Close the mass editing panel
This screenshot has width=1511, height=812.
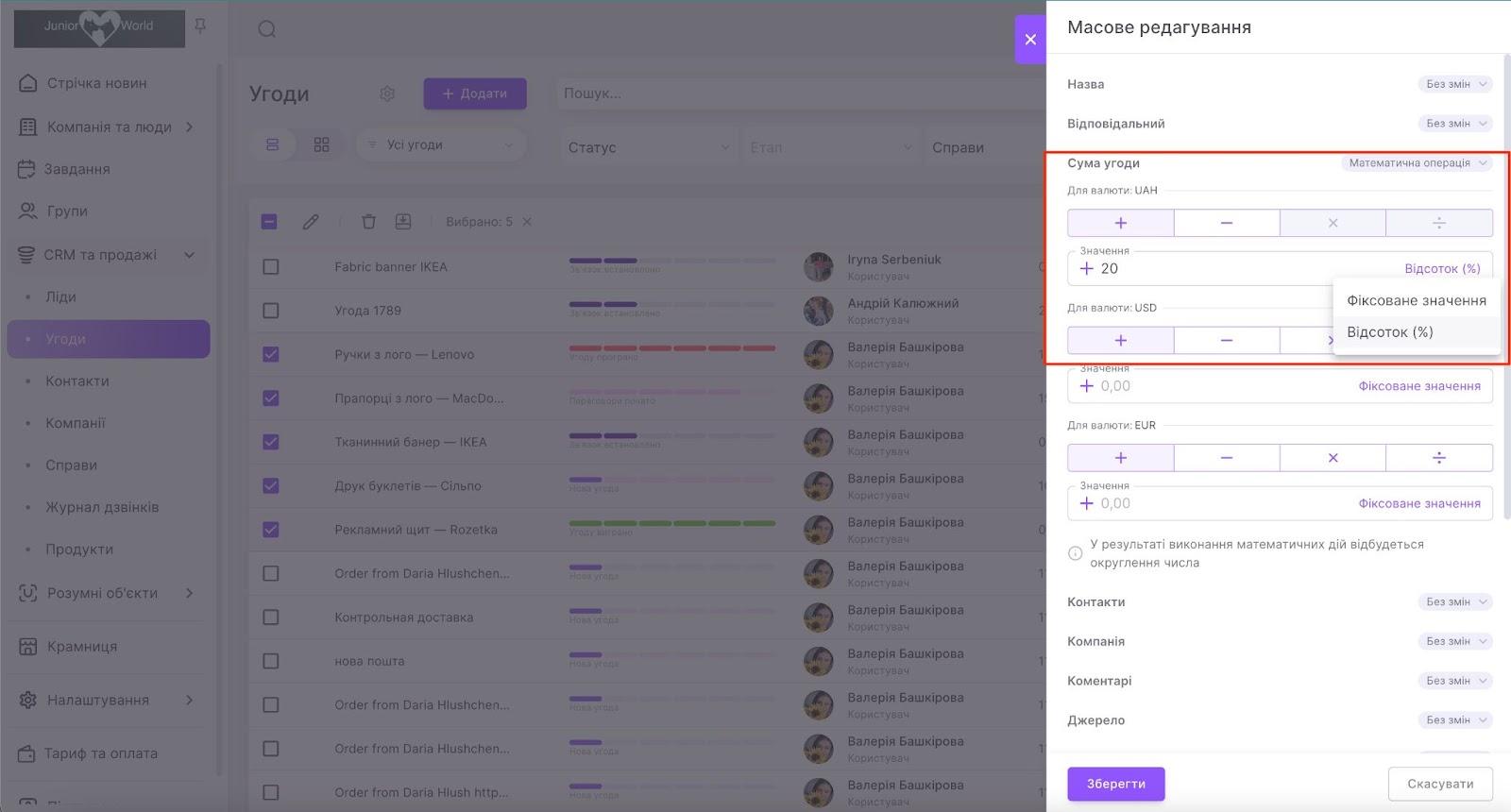pyautogui.click(x=1030, y=40)
